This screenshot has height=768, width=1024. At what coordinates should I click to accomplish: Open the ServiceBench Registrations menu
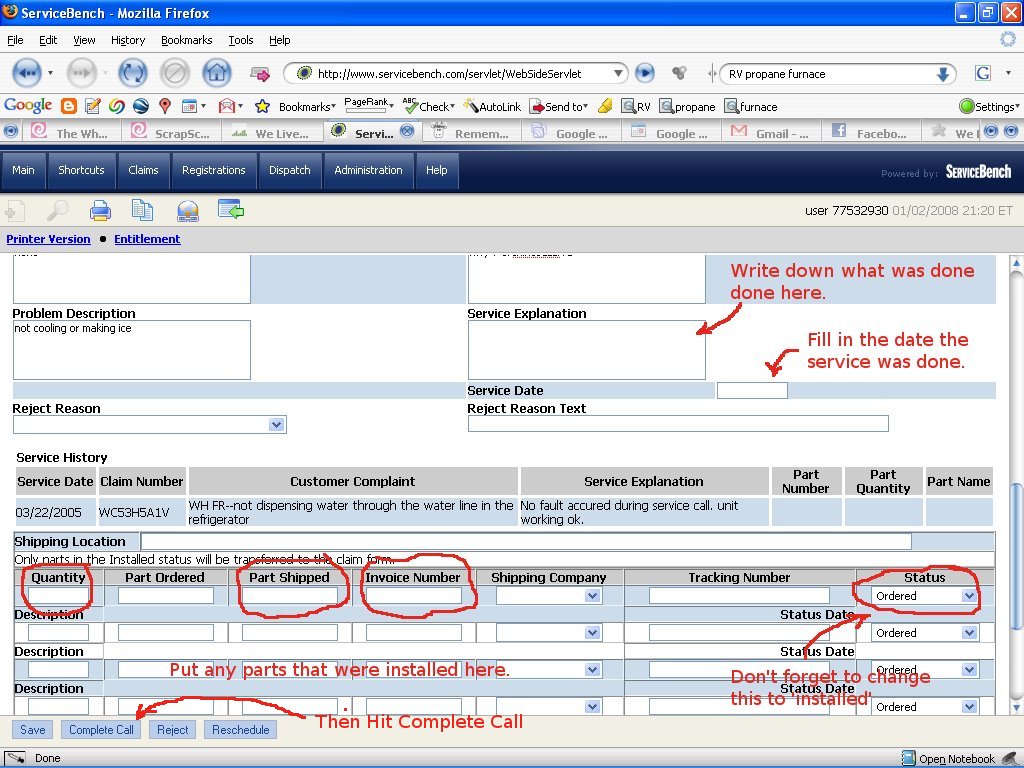214,170
